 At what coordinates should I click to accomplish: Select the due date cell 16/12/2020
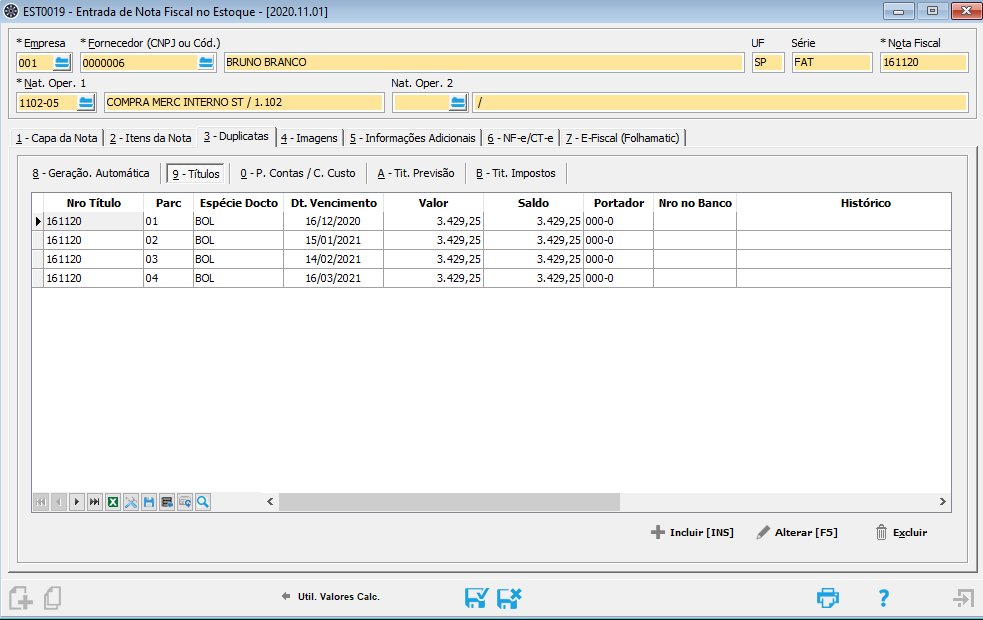click(334, 221)
